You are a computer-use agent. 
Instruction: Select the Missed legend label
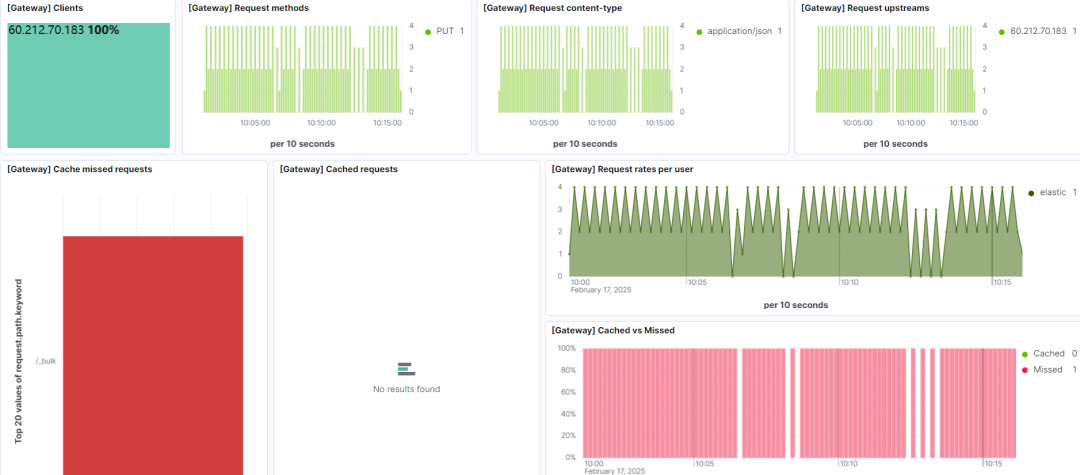pyautogui.click(x=1048, y=370)
